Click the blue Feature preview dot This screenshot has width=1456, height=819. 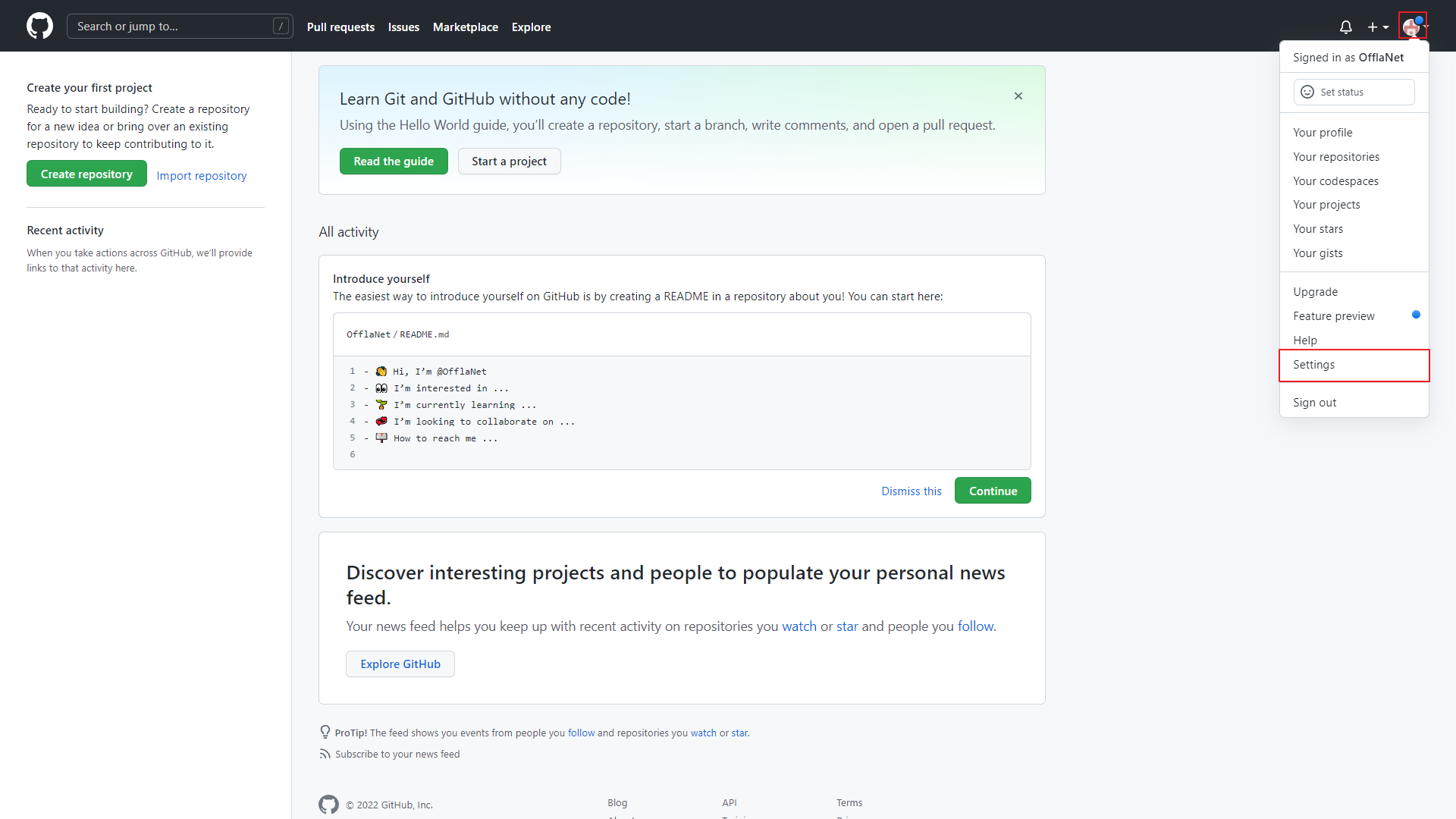(x=1416, y=315)
